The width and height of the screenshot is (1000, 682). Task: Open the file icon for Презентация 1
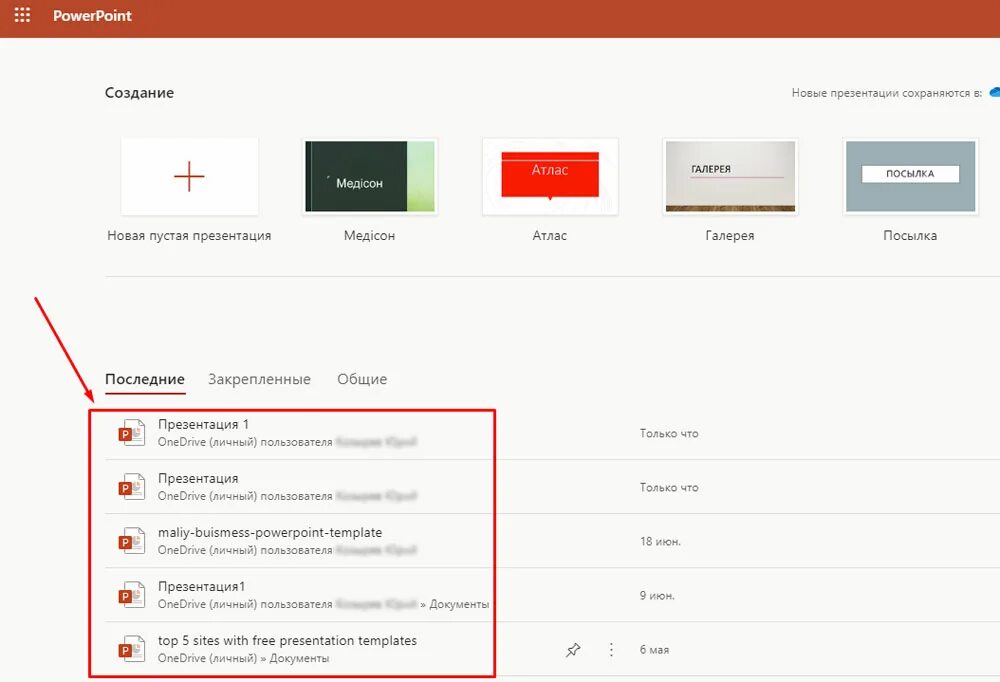(x=132, y=433)
